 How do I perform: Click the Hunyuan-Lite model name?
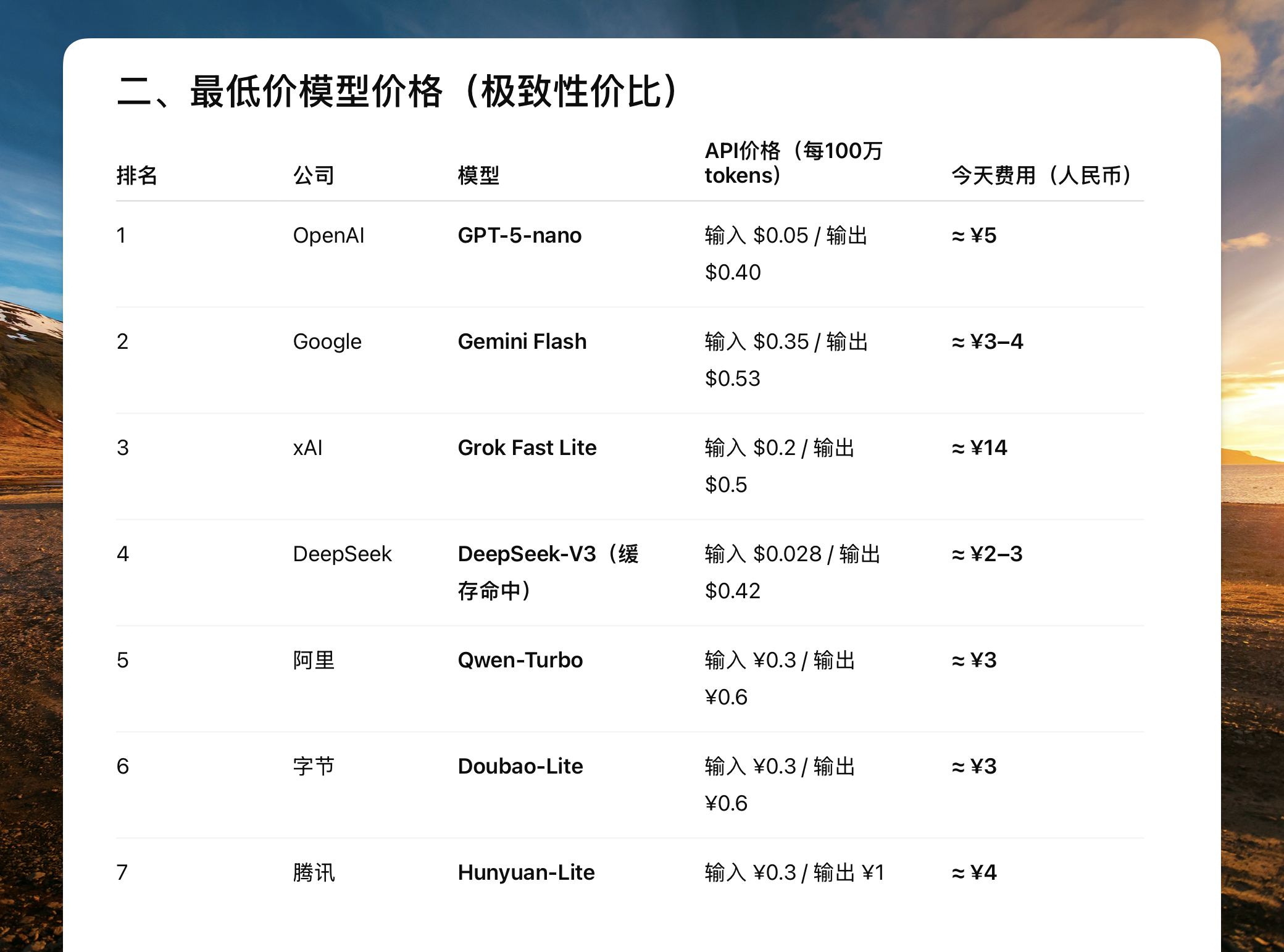point(527,873)
